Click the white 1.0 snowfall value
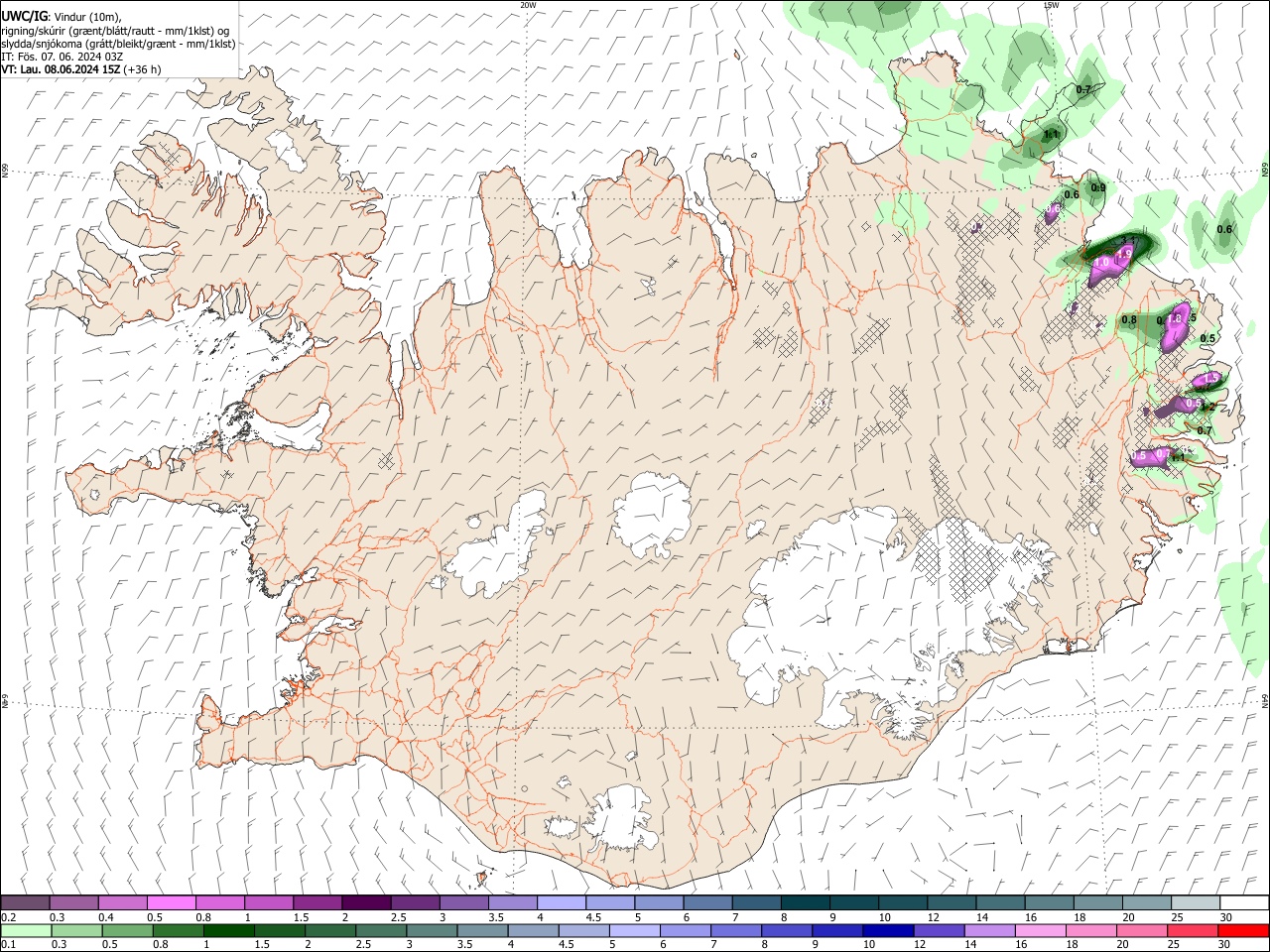Screen dimensions: 1270x952 [x=1102, y=263]
